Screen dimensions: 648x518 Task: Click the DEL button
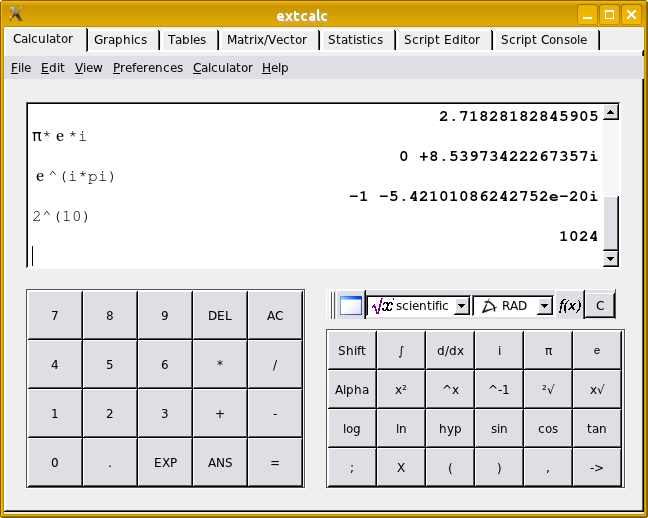(x=220, y=315)
